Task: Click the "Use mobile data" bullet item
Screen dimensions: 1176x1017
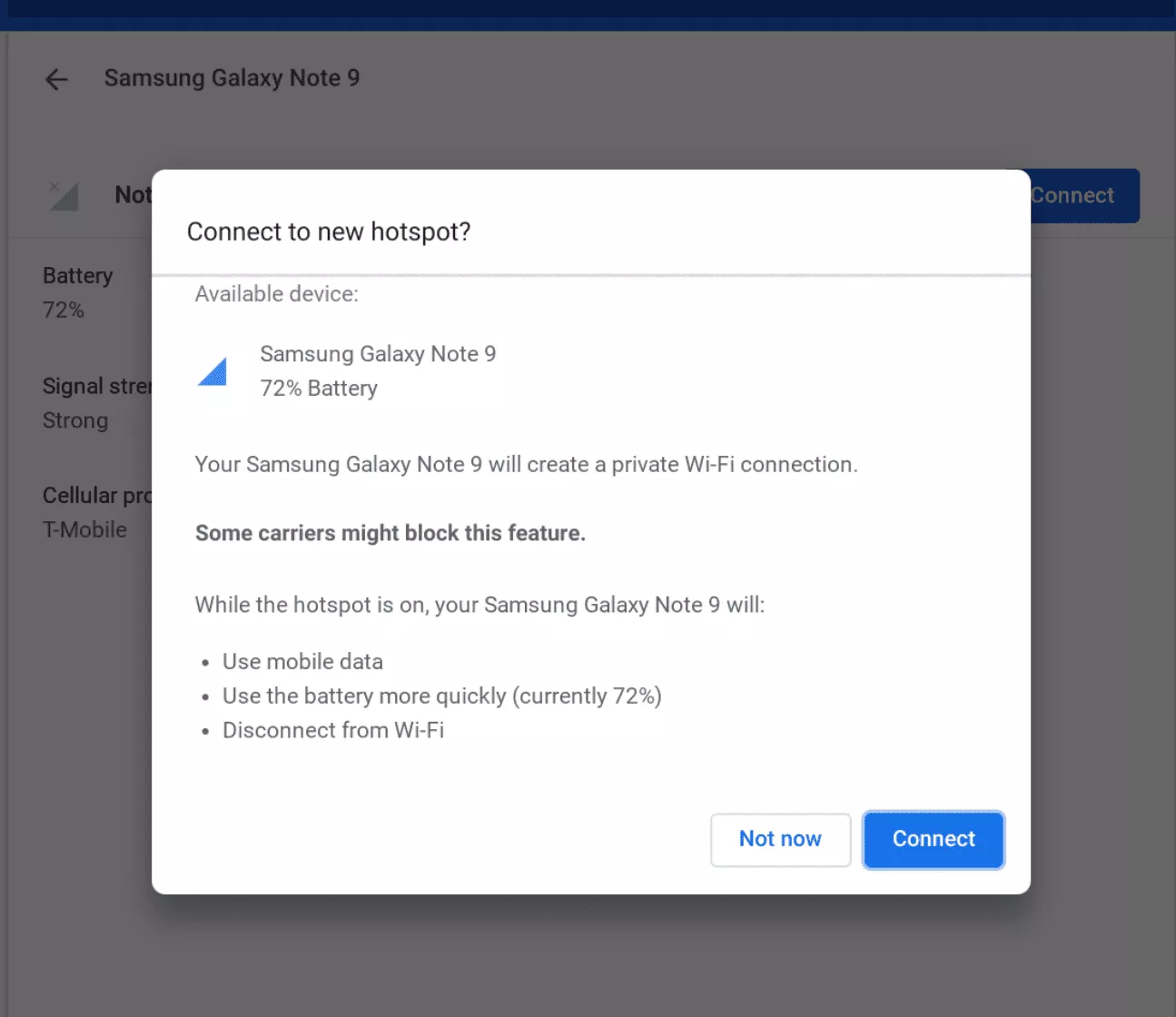Action: [x=302, y=662]
